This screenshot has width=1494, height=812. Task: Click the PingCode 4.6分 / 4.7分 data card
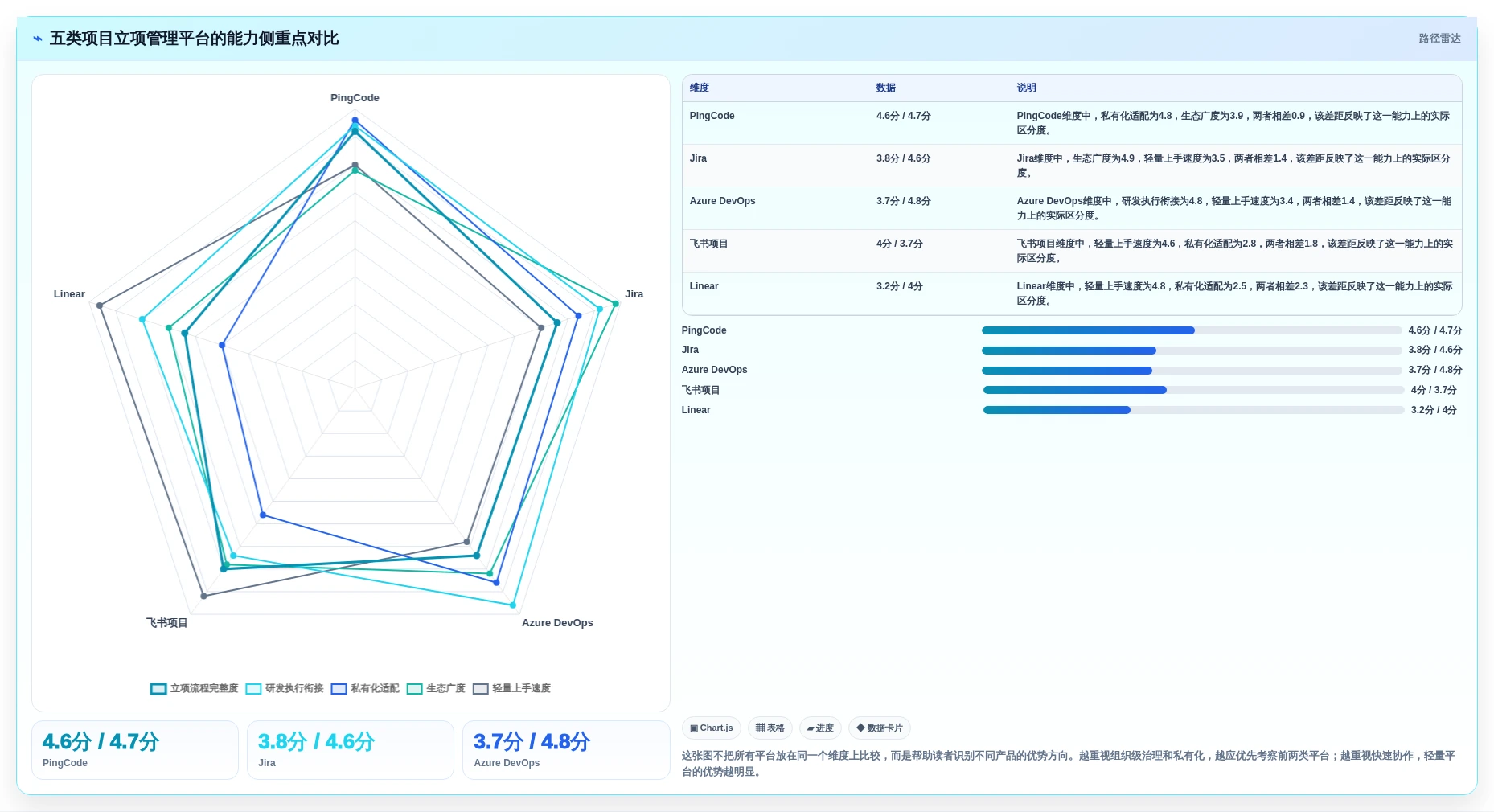click(x=135, y=750)
